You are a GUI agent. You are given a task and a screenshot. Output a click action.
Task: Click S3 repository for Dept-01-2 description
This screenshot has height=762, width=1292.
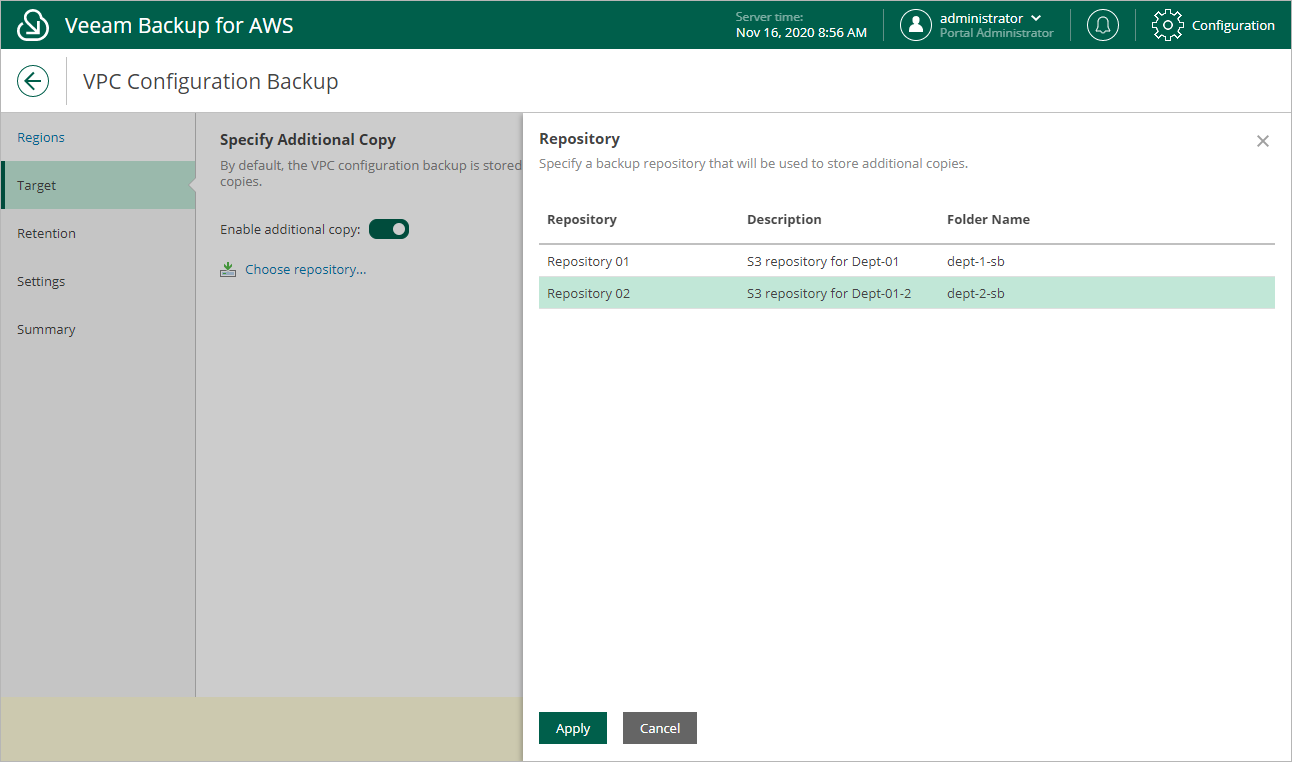click(x=829, y=293)
